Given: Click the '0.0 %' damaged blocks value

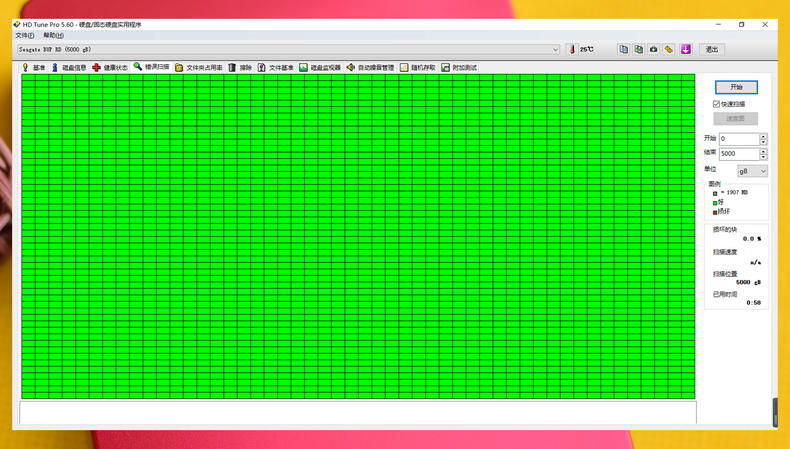Looking at the screenshot, I should pos(752,239).
